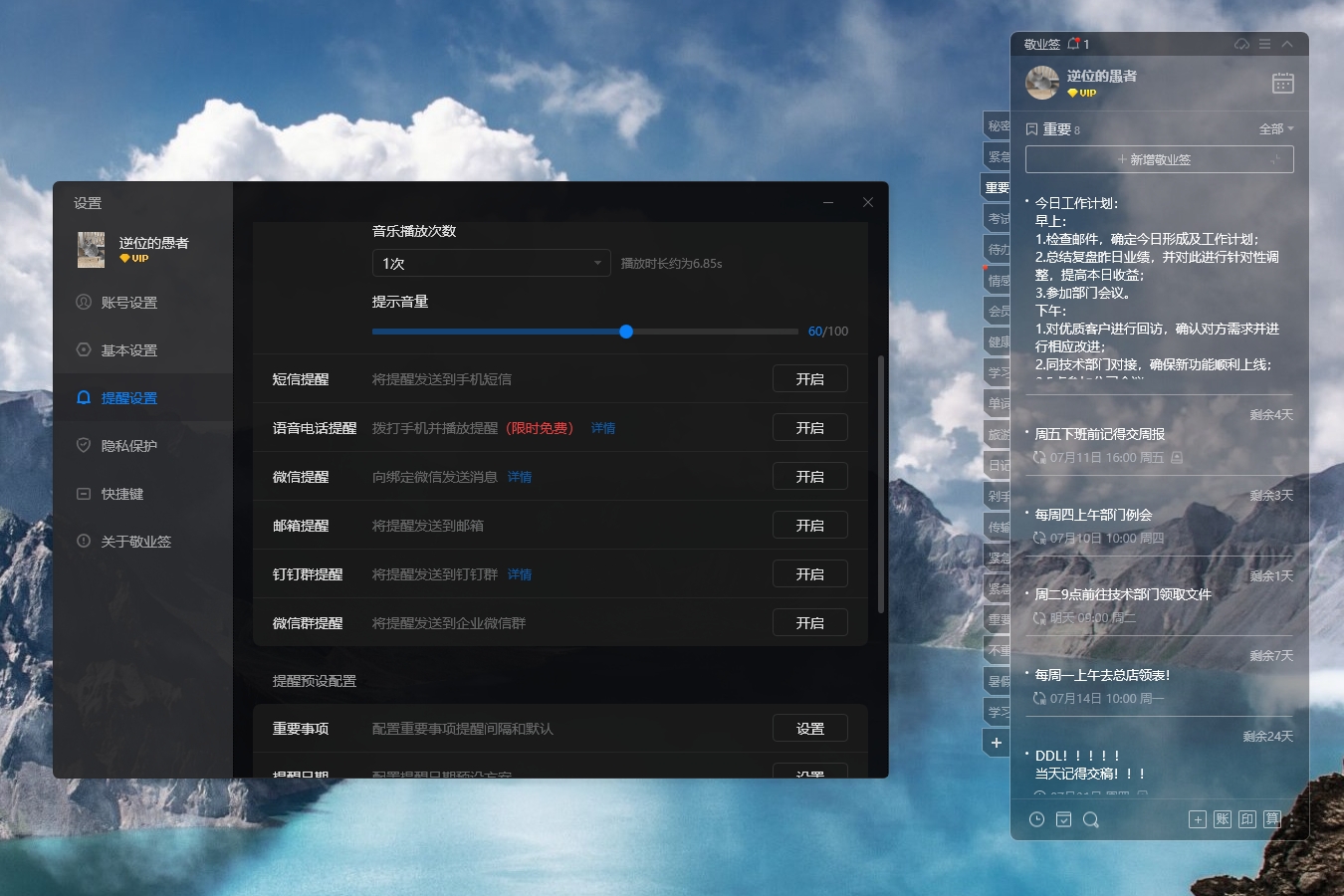Click 设置 button for 重要事项

[x=810, y=729]
